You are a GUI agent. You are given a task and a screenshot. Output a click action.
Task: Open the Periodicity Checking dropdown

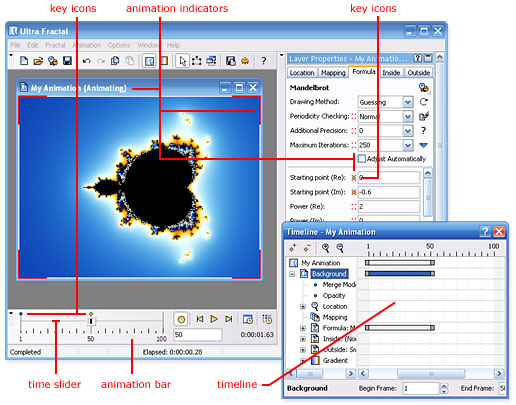[408, 116]
